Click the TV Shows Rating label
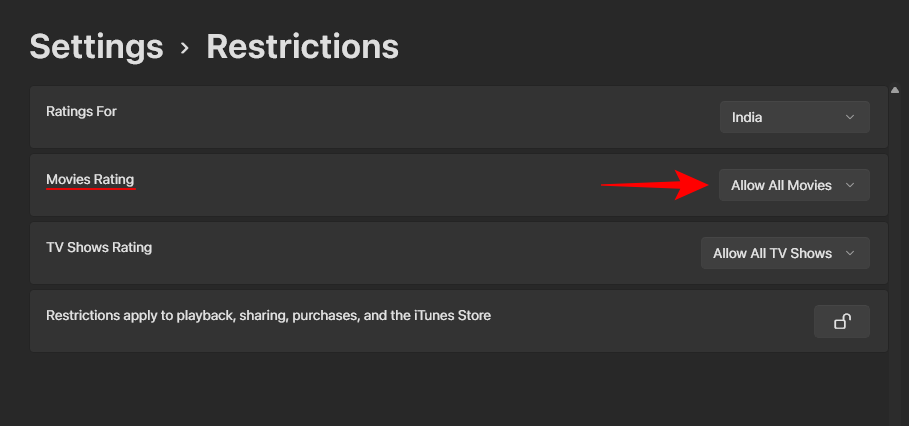 (x=99, y=246)
